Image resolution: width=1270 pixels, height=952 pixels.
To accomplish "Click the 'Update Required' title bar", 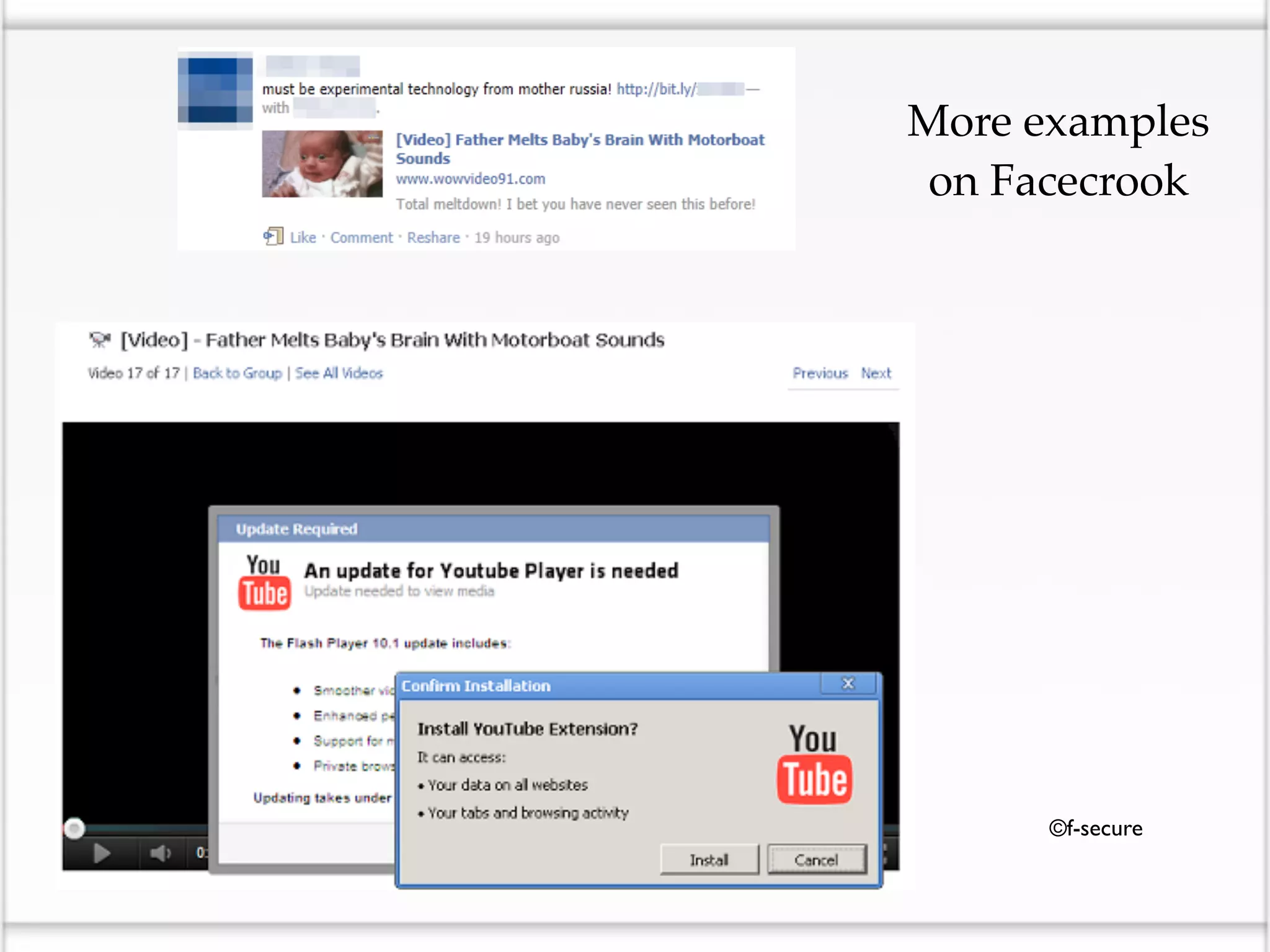I will tap(494, 529).
